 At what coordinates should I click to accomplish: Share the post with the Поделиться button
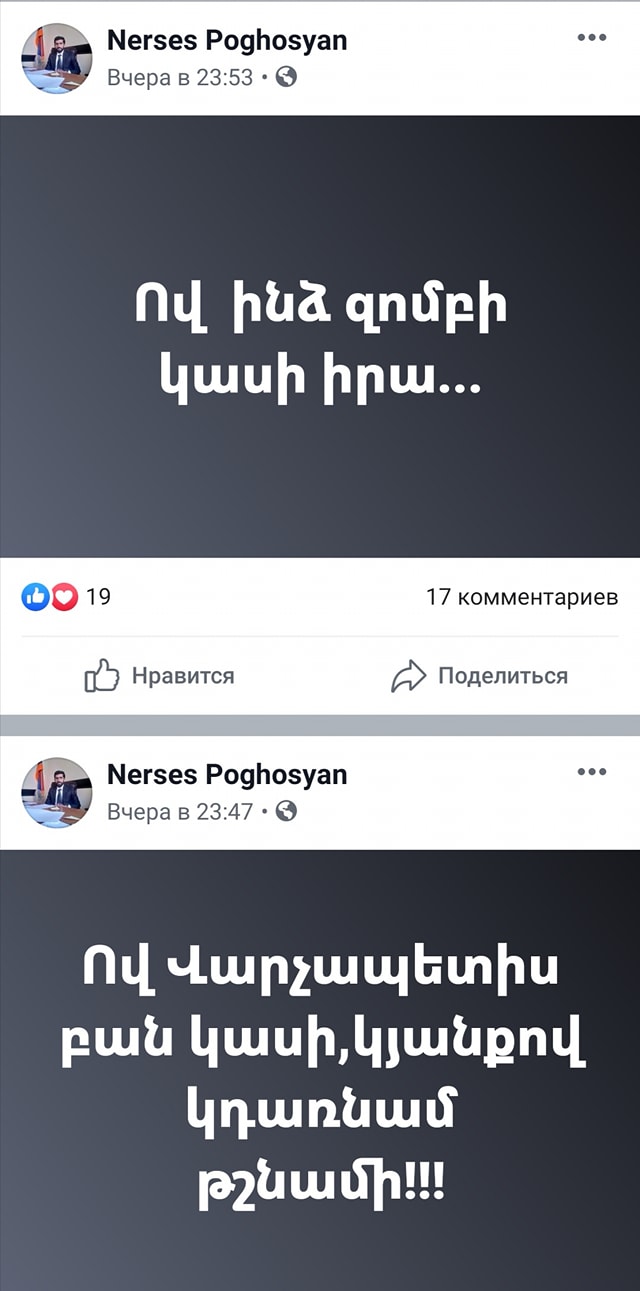[479, 677]
